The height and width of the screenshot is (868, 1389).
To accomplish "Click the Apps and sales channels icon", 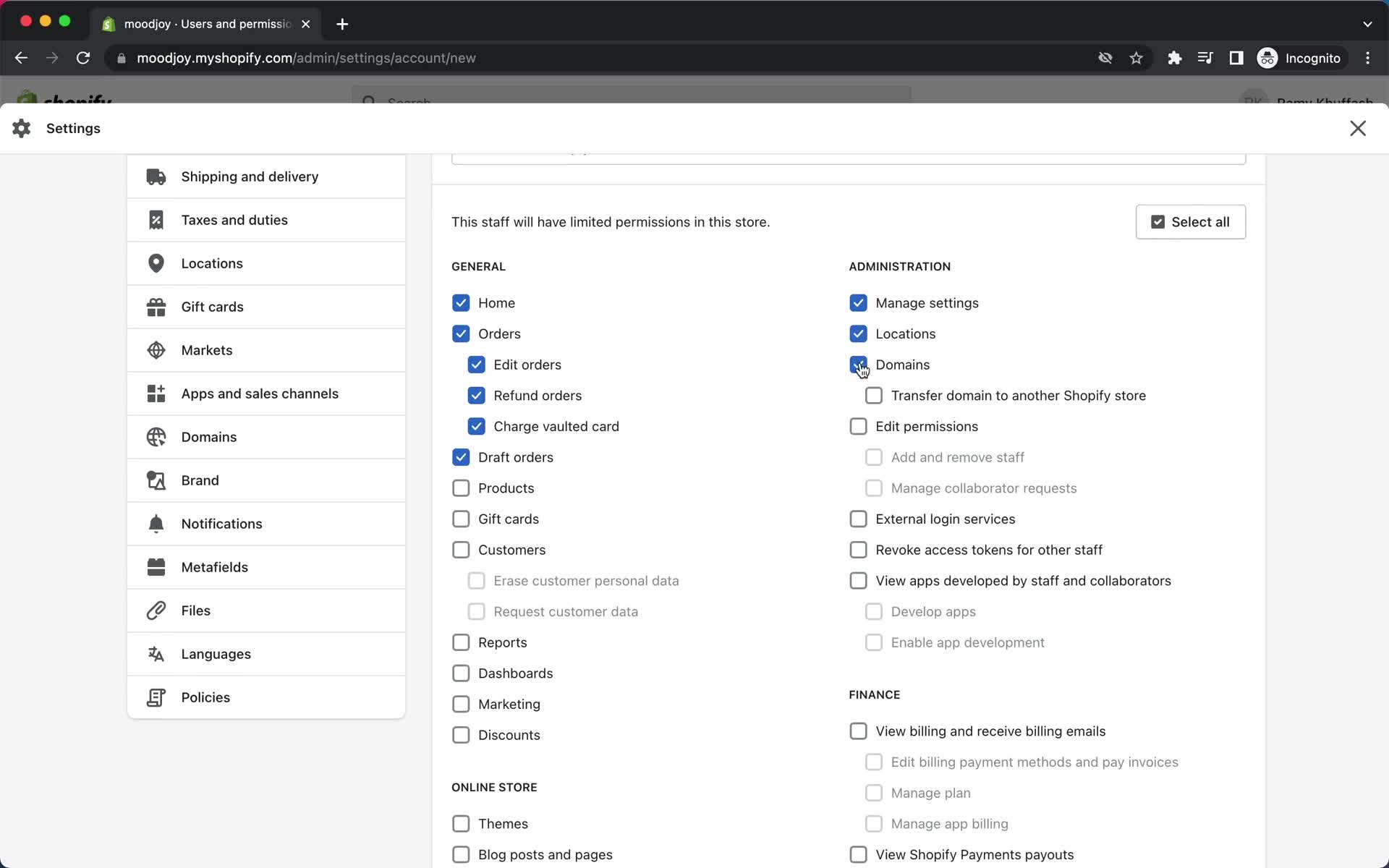I will coord(156,393).
